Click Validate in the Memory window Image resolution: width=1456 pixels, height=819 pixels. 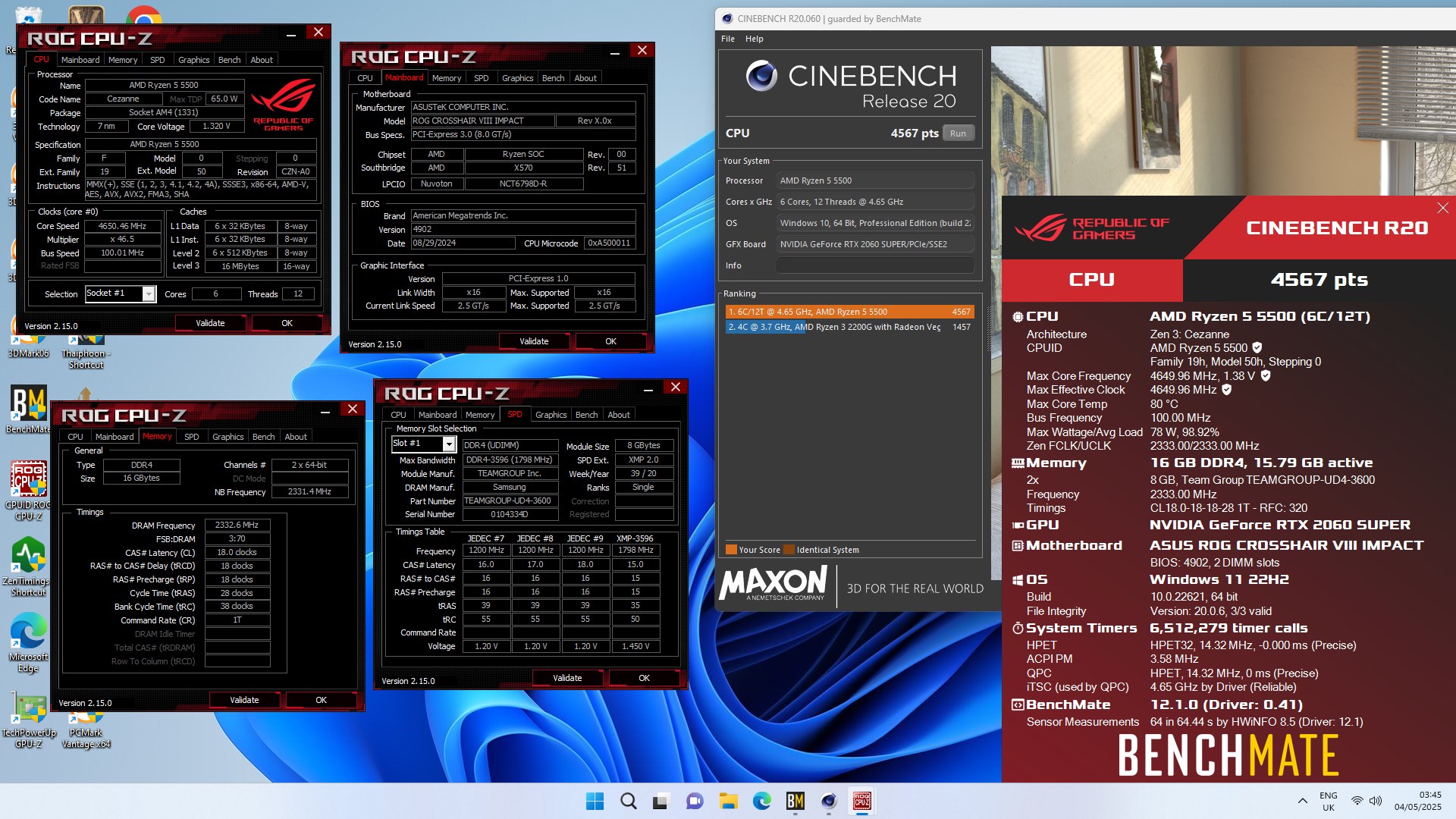tap(244, 700)
